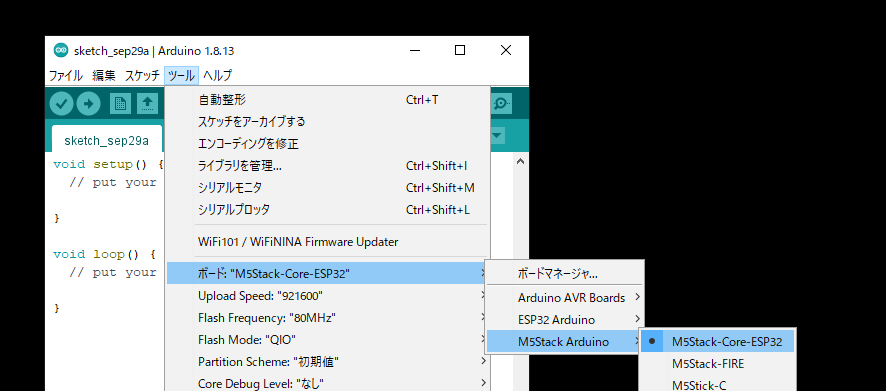Click the void loop() line in editor
Viewport: 886px width, 391px height.
pos(104,254)
